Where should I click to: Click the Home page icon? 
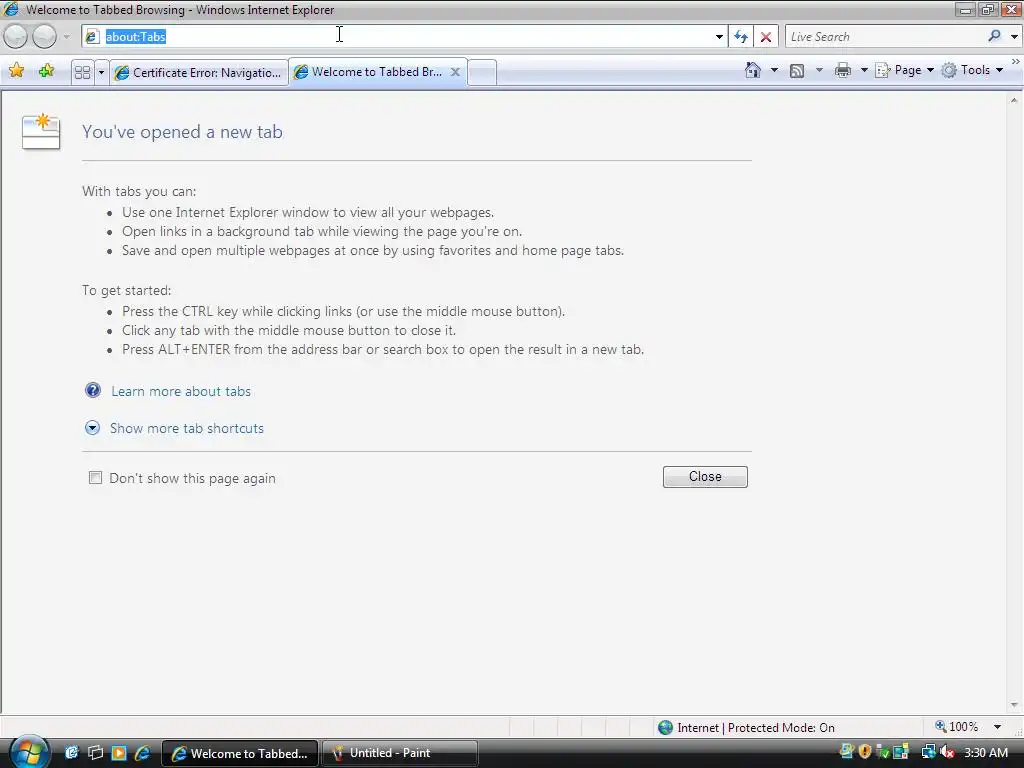753,70
